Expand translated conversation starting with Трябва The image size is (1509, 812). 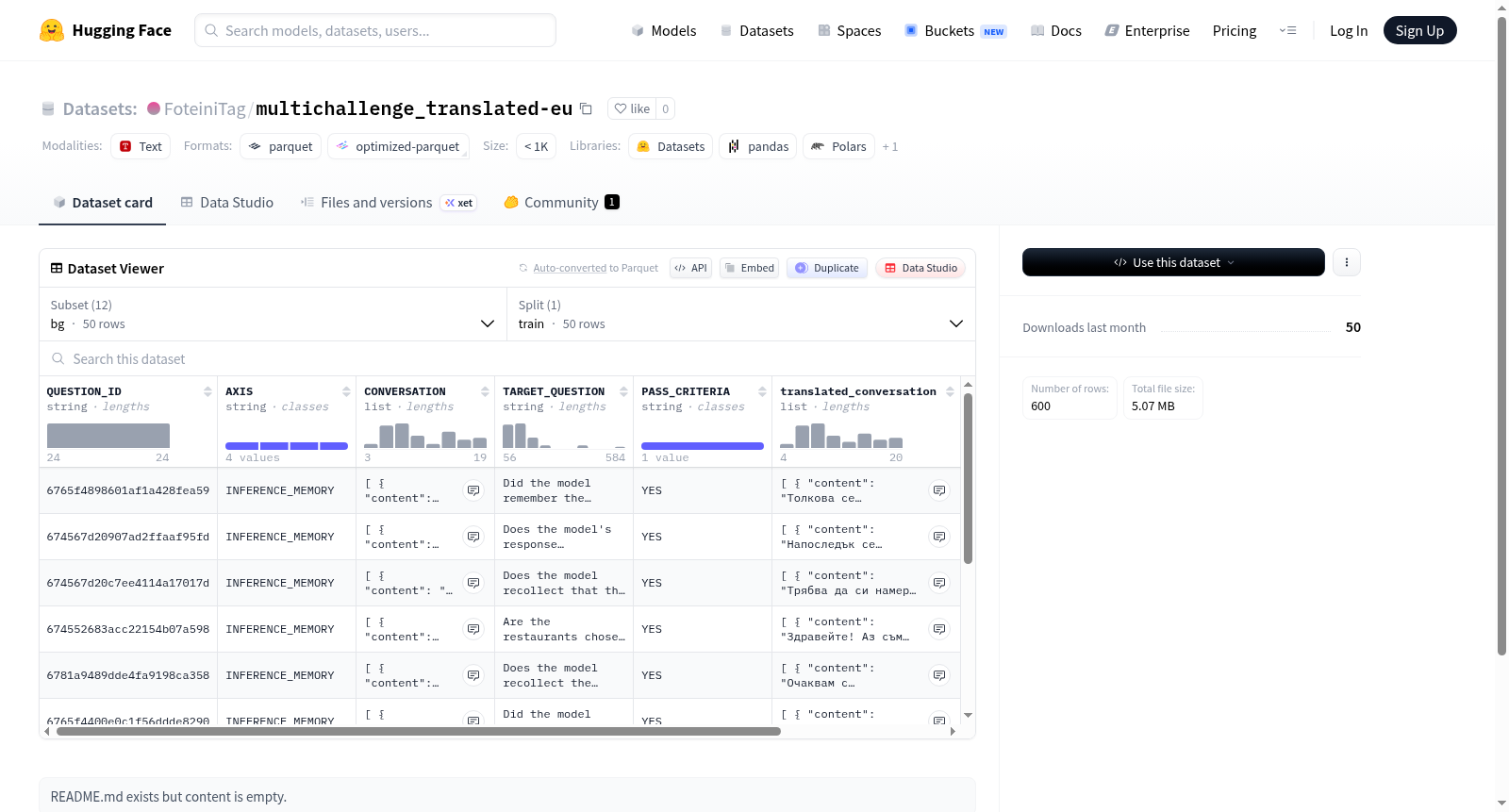tap(939, 583)
